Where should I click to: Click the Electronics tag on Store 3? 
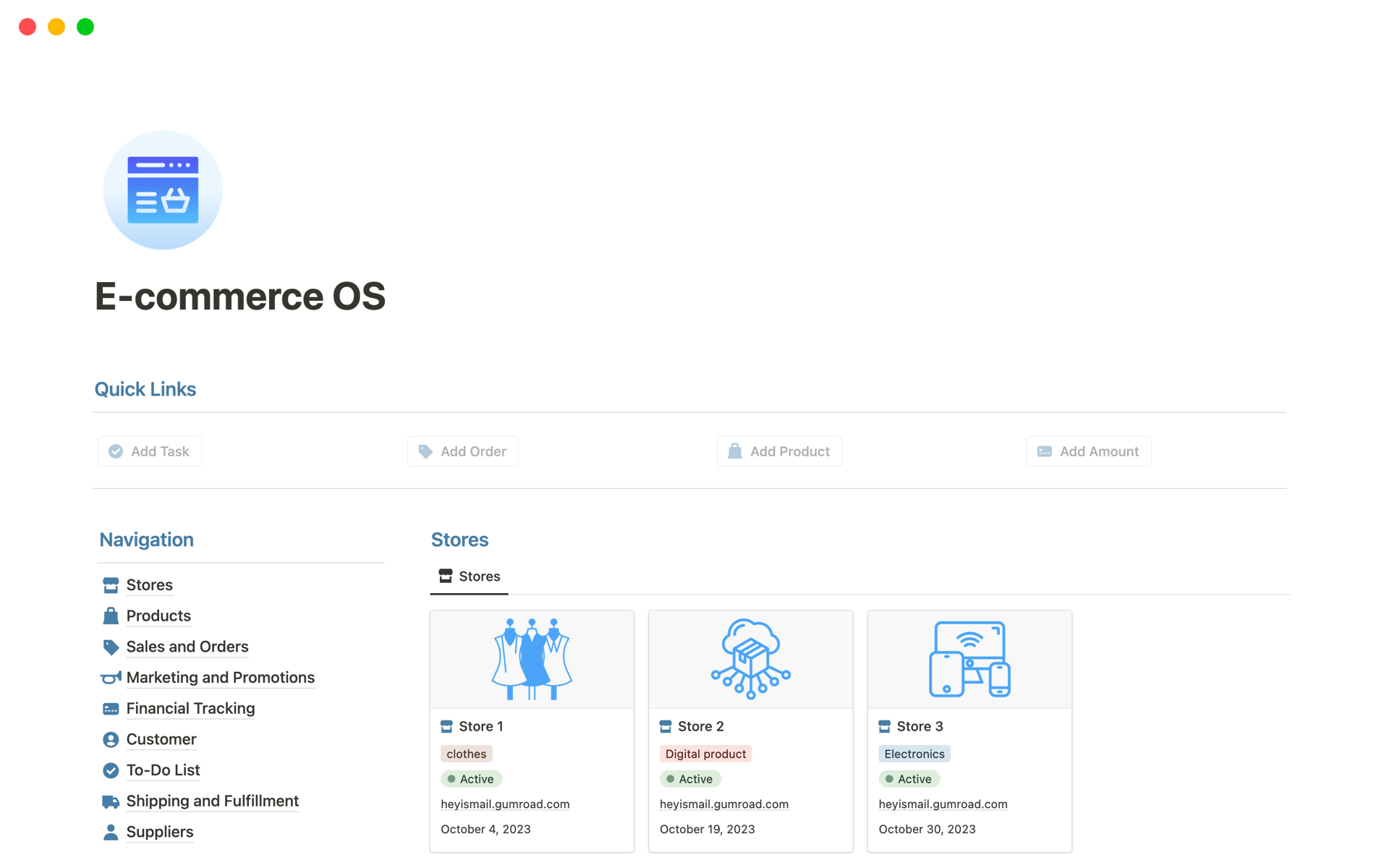click(x=914, y=754)
